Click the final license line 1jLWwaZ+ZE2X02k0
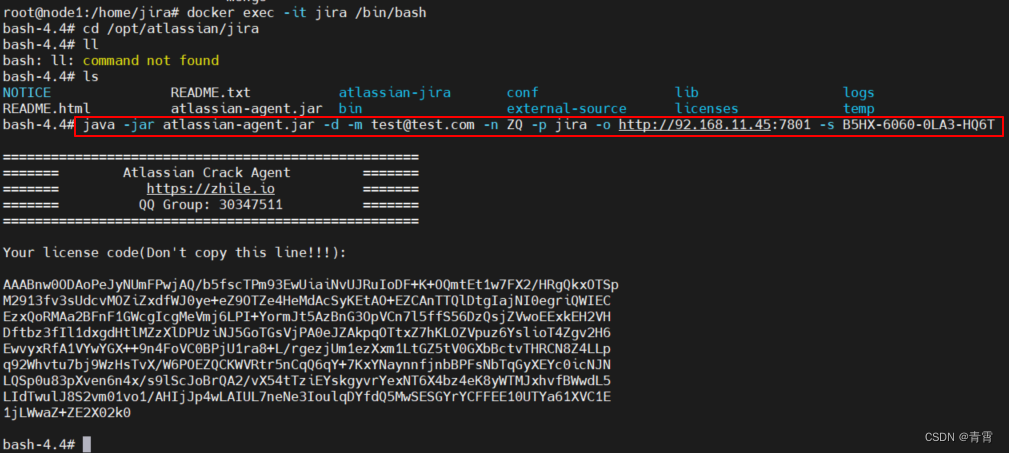The height and width of the screenshot is (453, 1009). [67, 413]
